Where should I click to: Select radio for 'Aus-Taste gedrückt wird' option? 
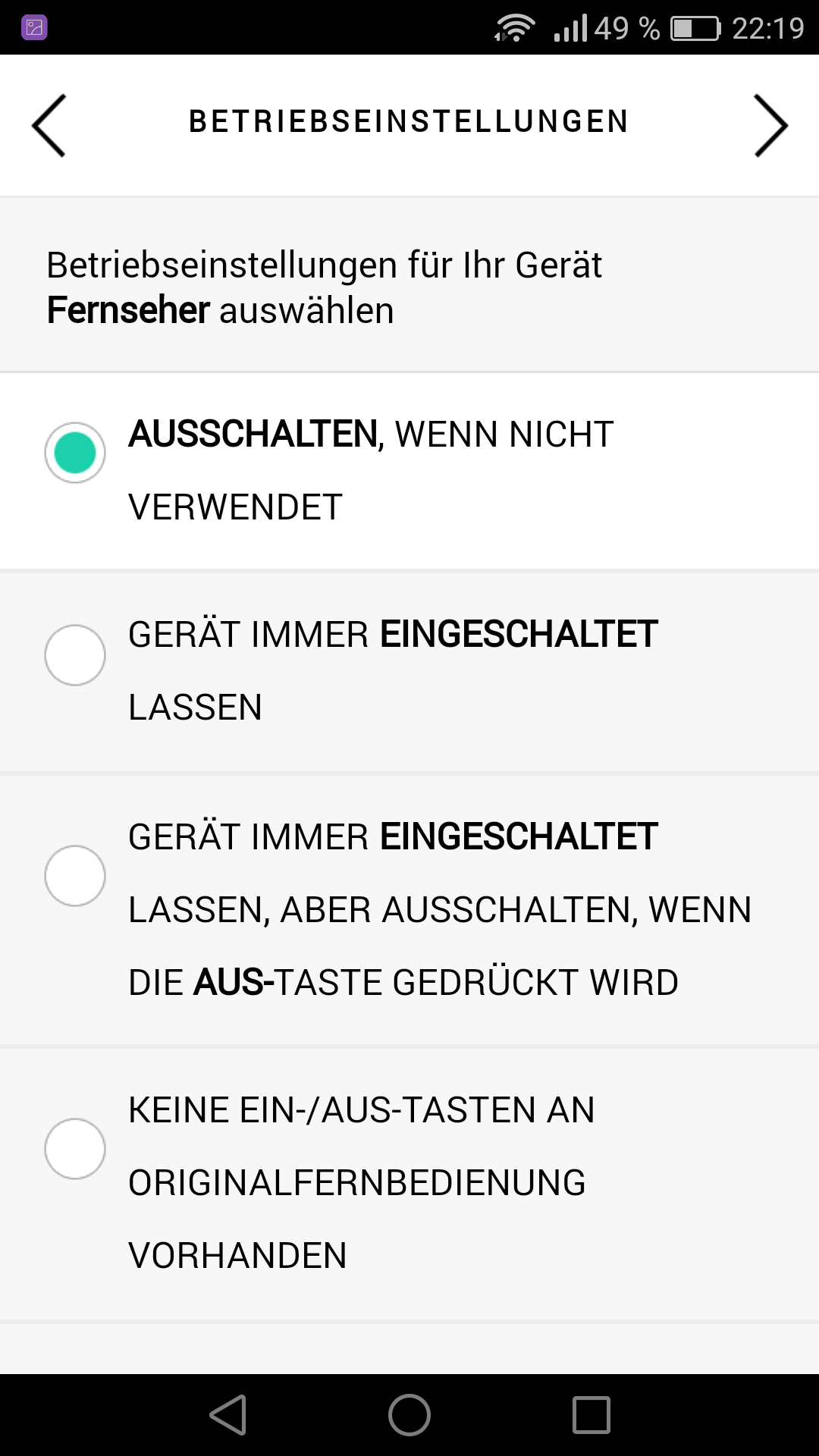tap(75, 876)
